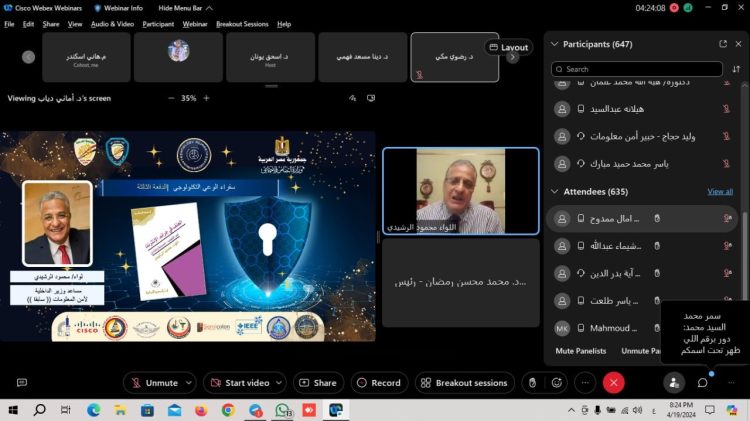The image size is (750, 421).
Task: Toggle the mic icon on امال ممدوح row
Action: [x=728, y=219]
